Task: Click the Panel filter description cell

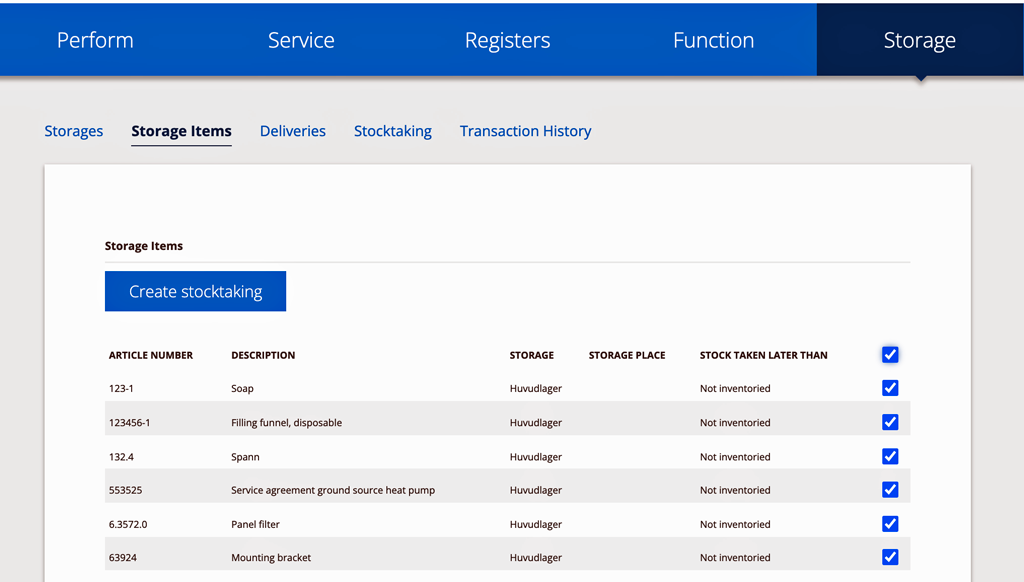Action: click(255, 524)
